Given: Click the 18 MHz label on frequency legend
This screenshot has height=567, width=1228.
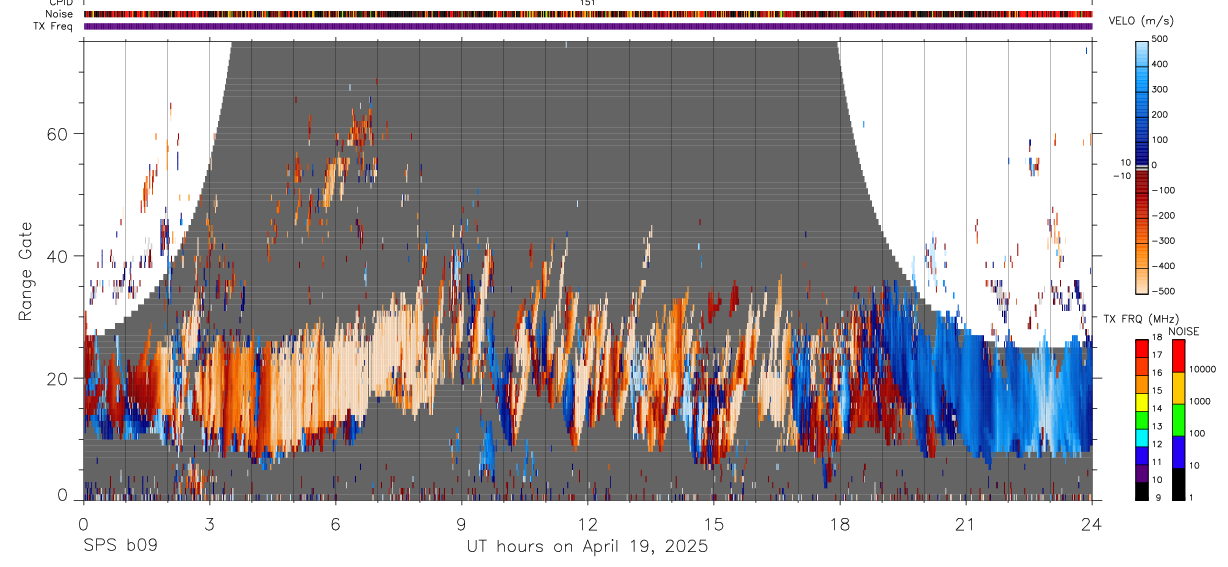Looking at the screenshot, I should pos(1157,339).
